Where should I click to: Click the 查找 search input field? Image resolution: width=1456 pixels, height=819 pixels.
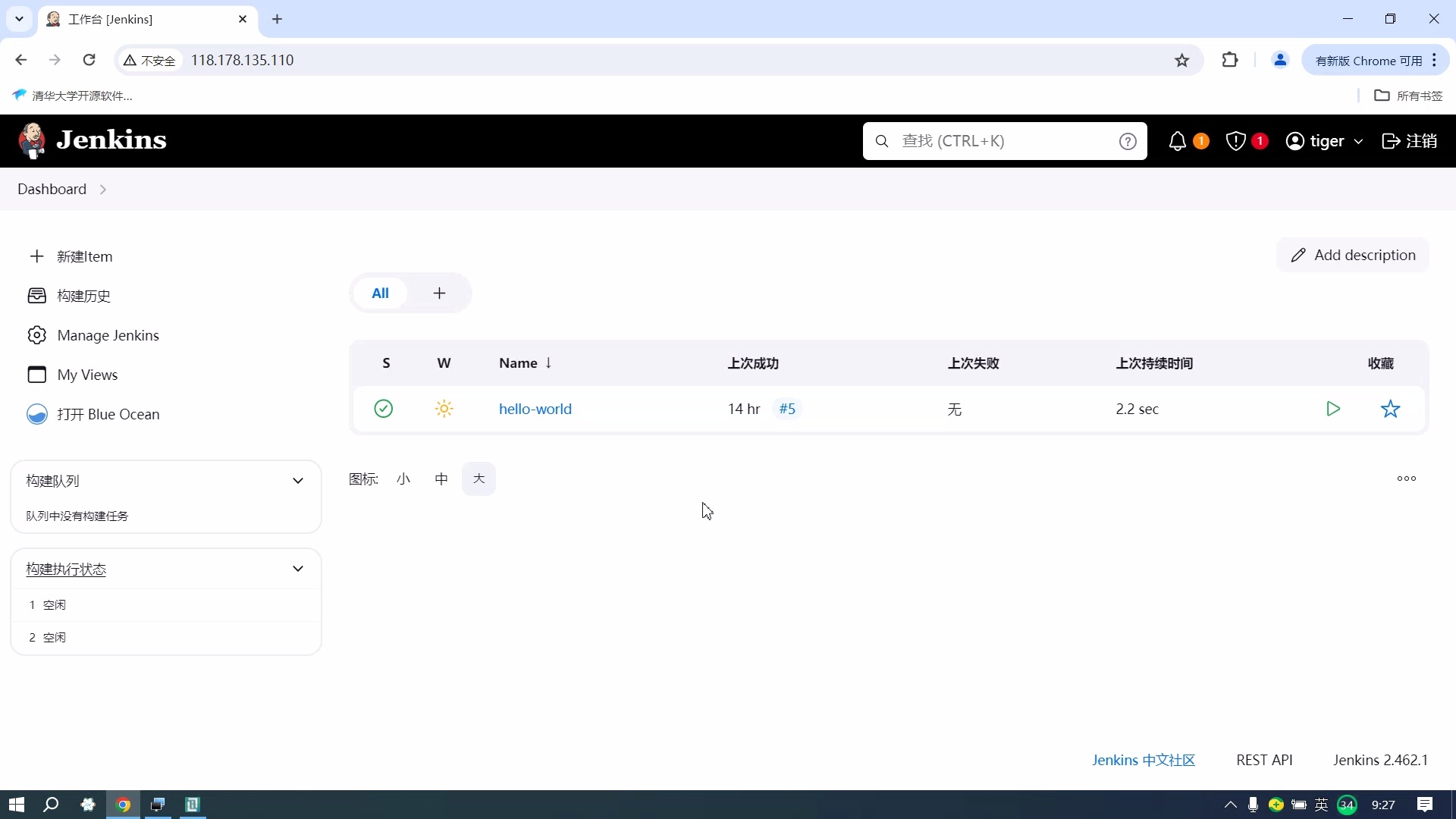click(986, 141)
